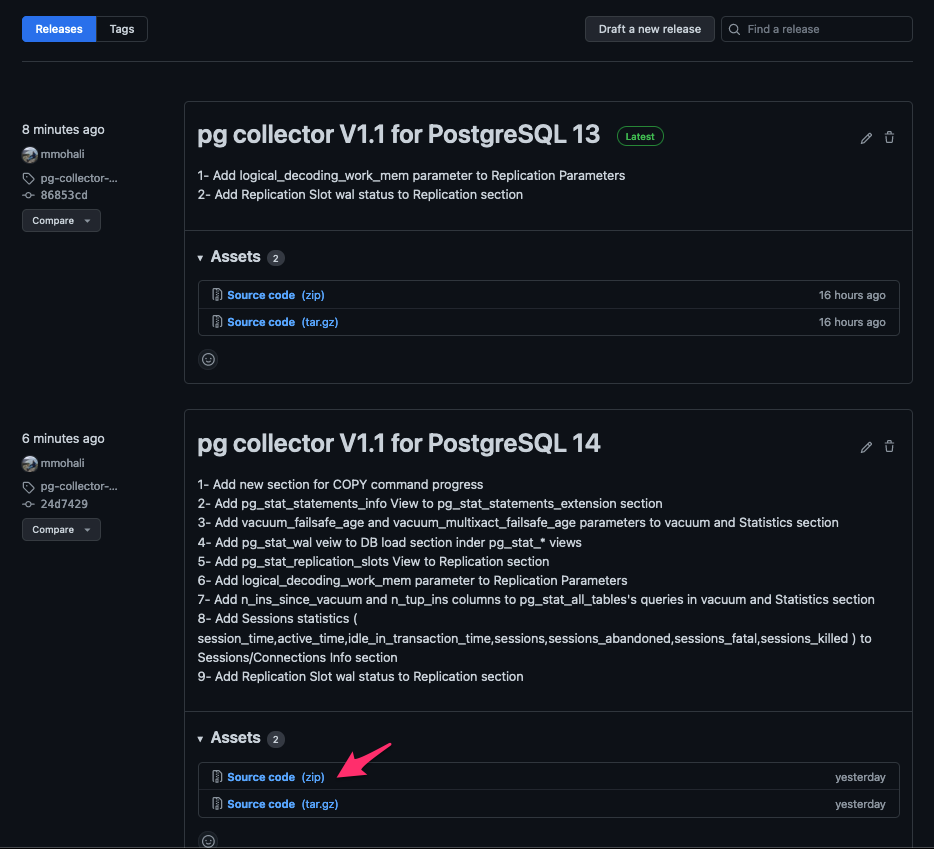
Task: Open the Tags tab
Action: [122, 29]
